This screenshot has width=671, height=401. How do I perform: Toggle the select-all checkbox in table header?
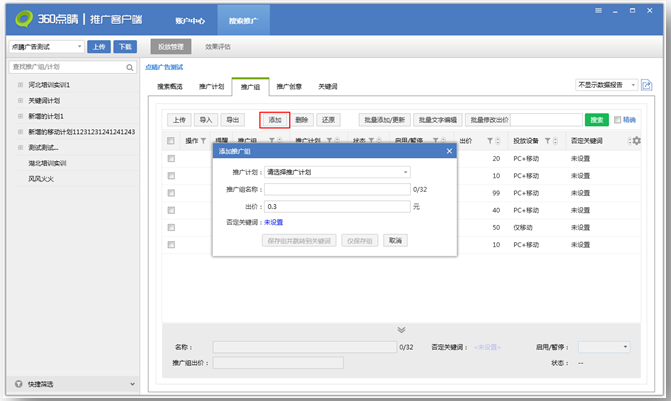[171, 141]
